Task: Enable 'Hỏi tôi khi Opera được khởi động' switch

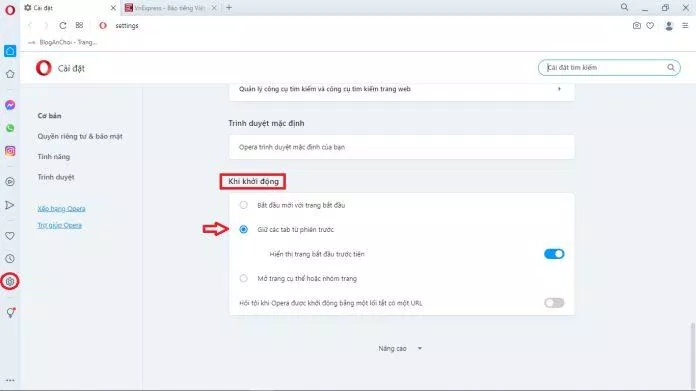Action: tap(554, 303)
